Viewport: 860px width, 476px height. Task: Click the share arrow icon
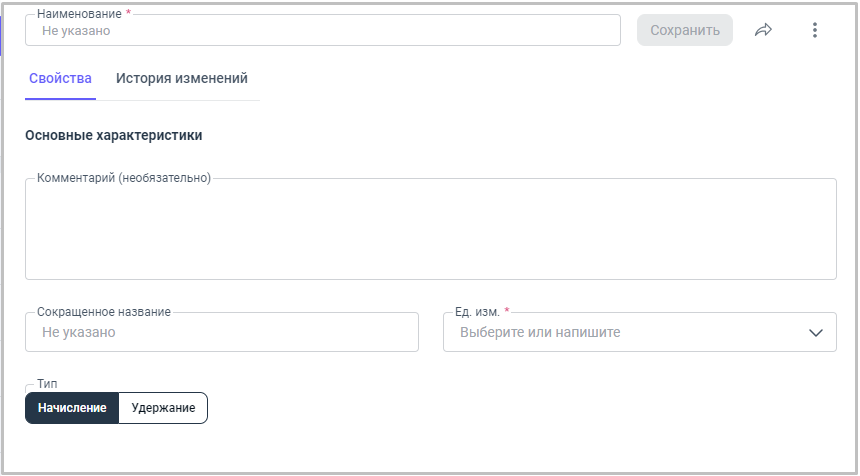[764, 30]
